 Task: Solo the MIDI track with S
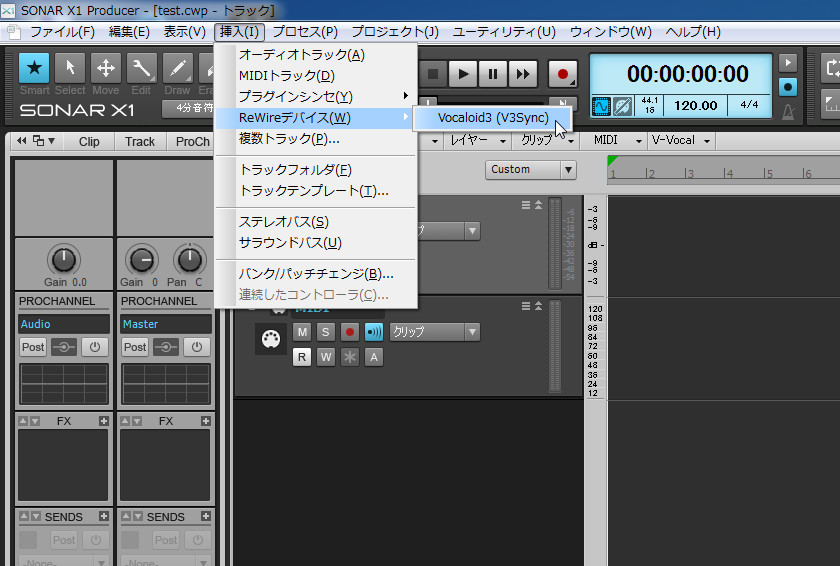click(x=326, y=332)
